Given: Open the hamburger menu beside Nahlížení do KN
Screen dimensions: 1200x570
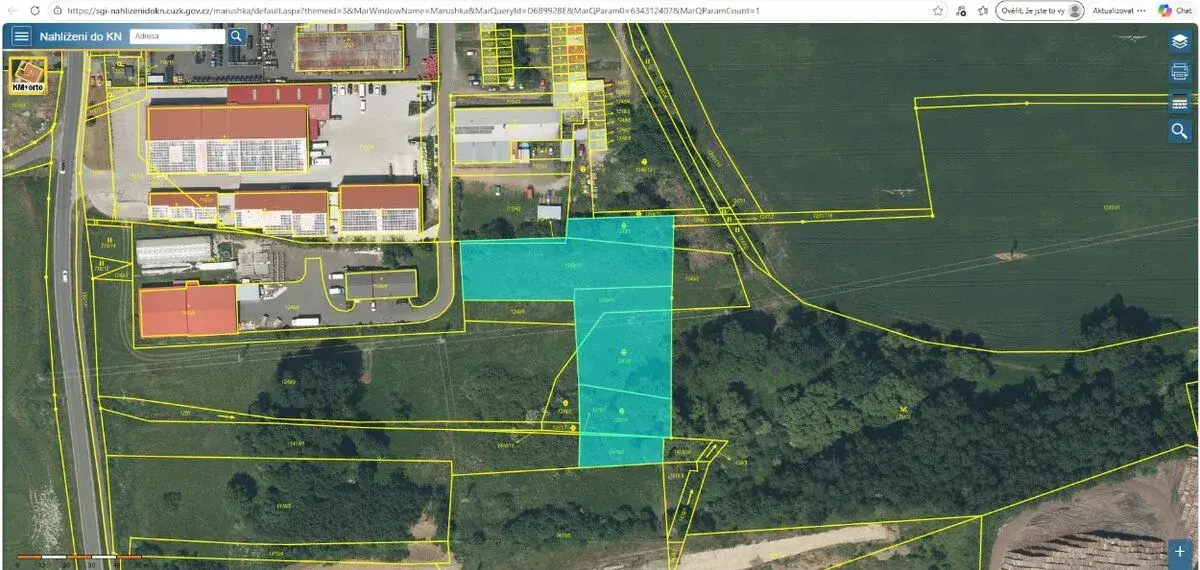Looking at the screenshot, I should (21, 36).
